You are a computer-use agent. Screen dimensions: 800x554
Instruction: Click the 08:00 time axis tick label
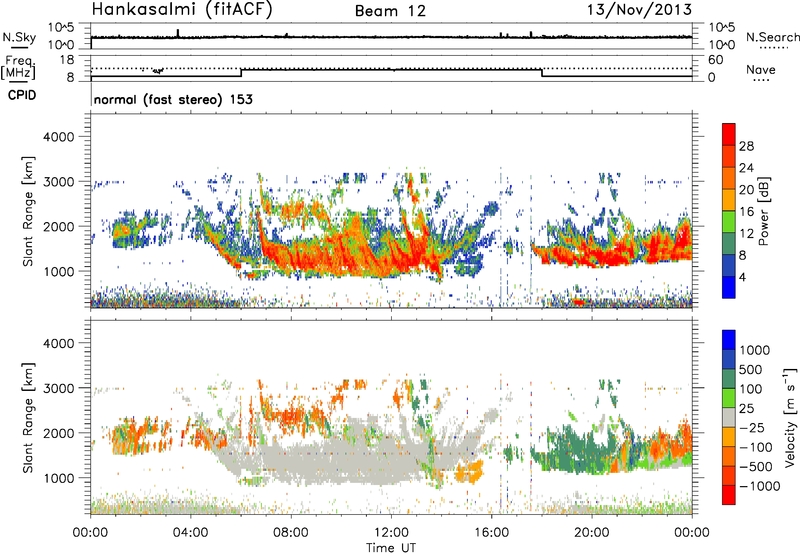[x=291, y=533]
